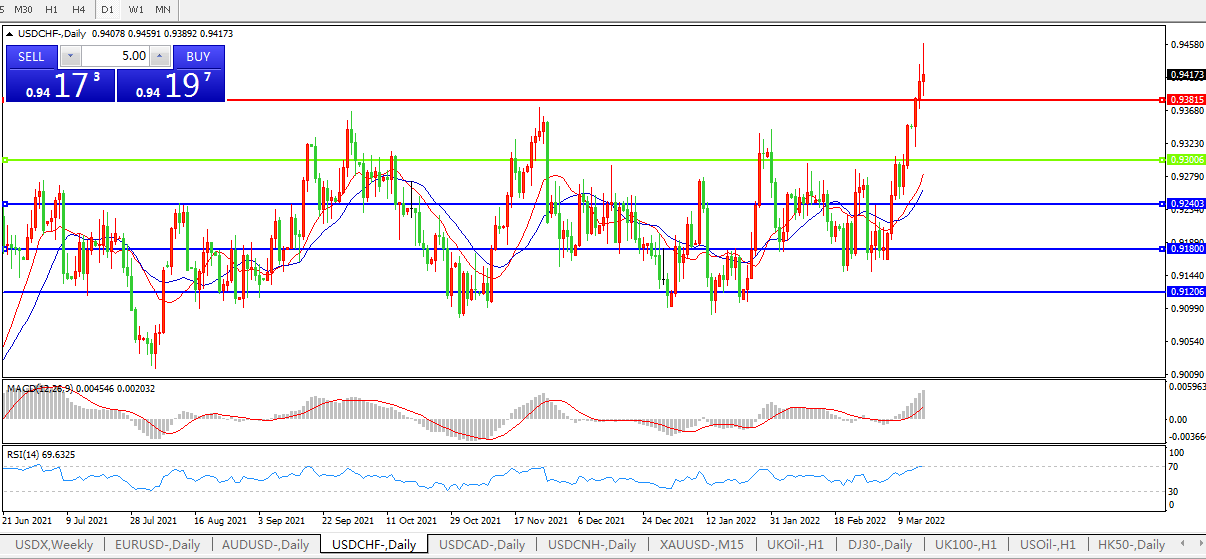Screen dimensions: 1206x559
Task: Select the H1 timeframe button
Action: [52, 9]
